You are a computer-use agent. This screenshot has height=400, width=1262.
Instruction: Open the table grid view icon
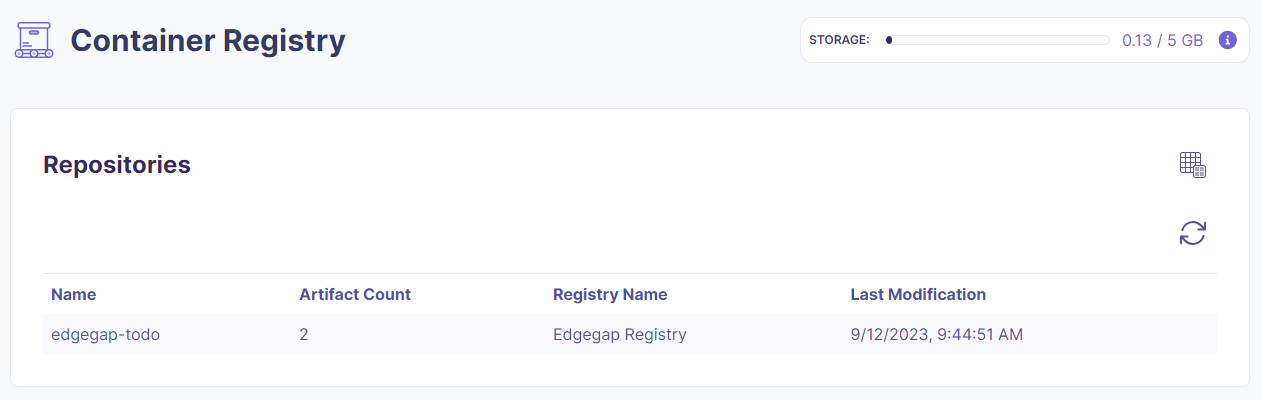point(1193,165)
